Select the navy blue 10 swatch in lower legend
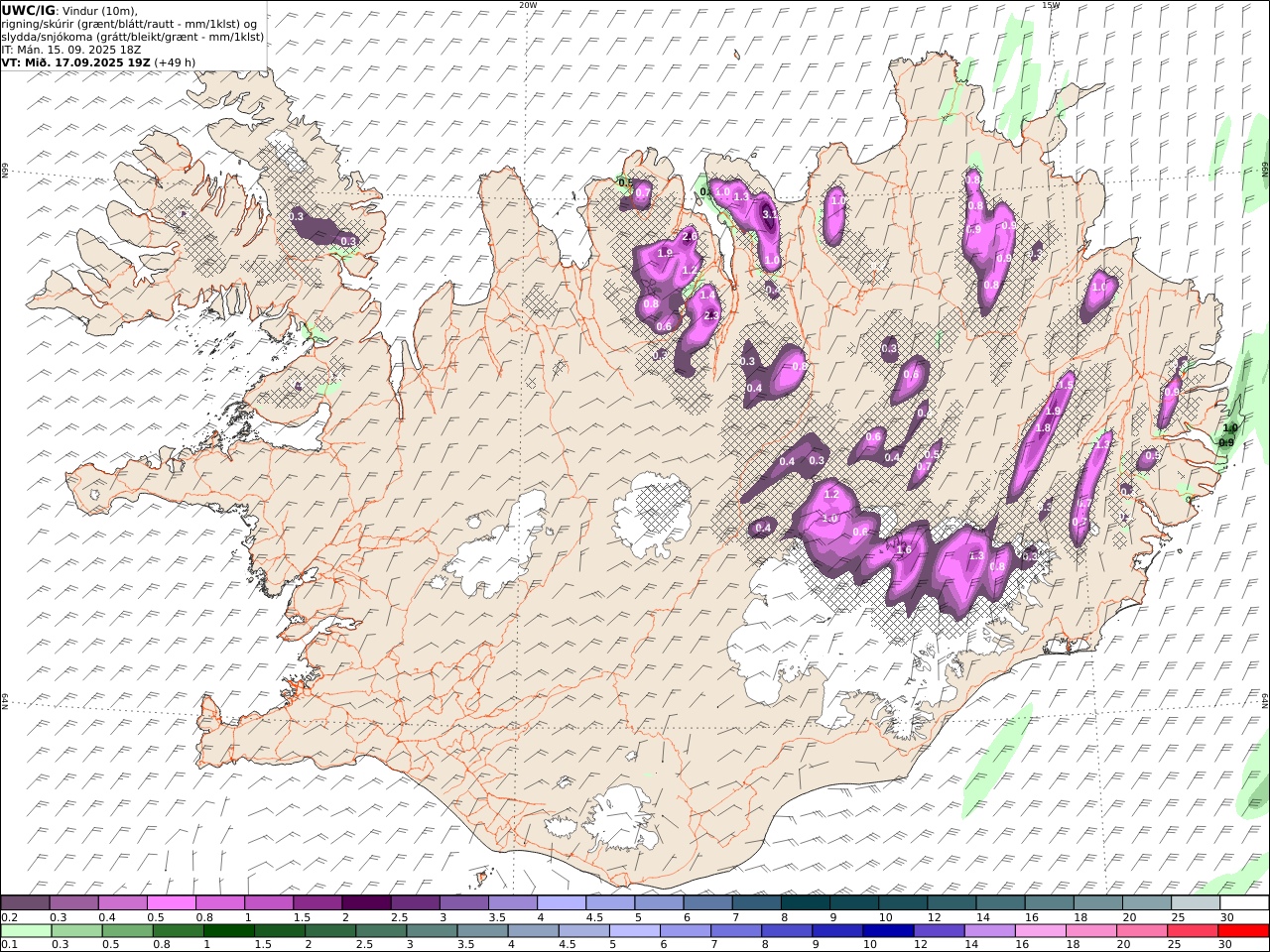 888,930
